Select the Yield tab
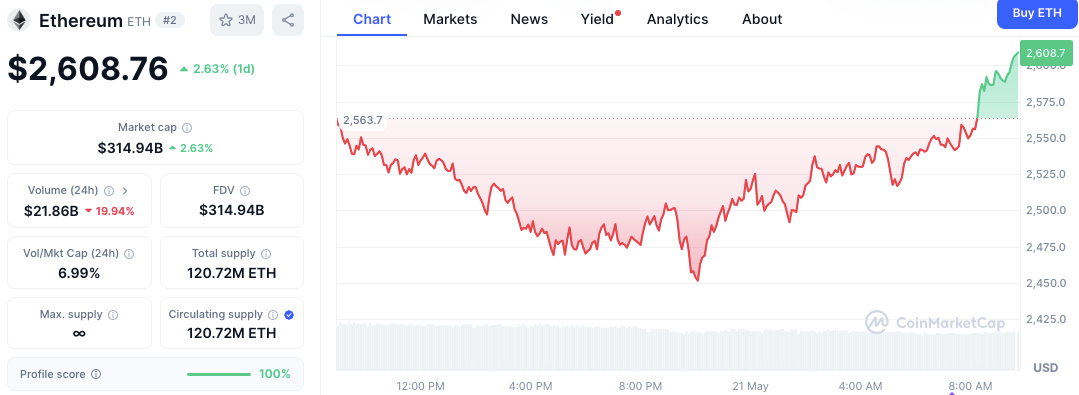 click(x=597, y=19)
